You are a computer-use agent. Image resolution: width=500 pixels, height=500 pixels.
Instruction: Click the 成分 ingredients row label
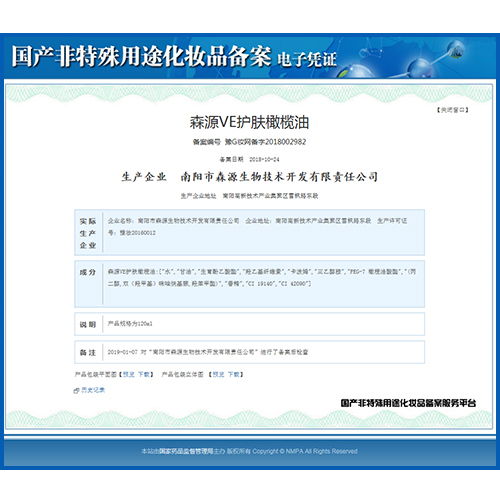[88, 272]
